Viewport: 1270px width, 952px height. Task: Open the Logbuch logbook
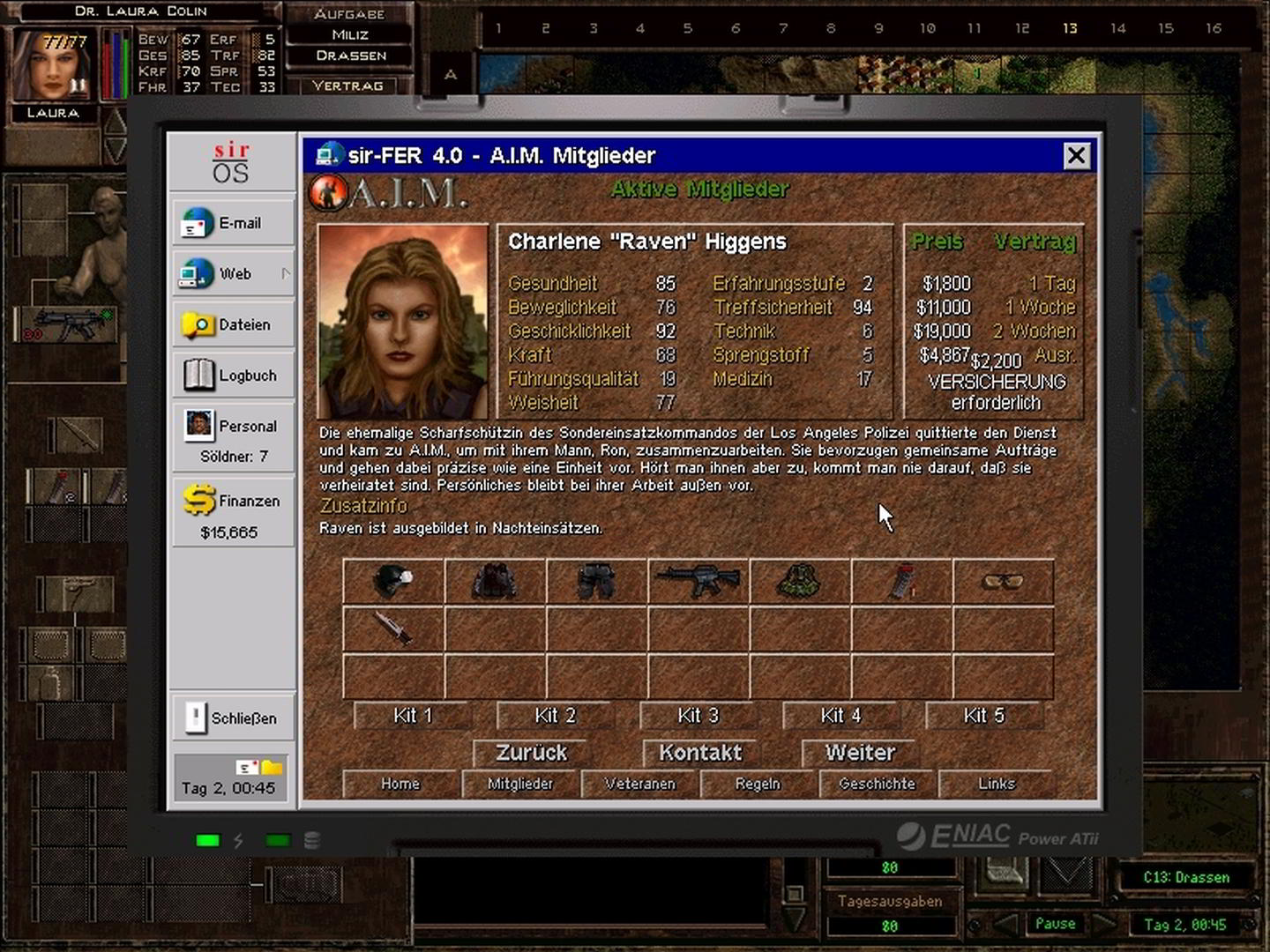(x=233, y=376)
